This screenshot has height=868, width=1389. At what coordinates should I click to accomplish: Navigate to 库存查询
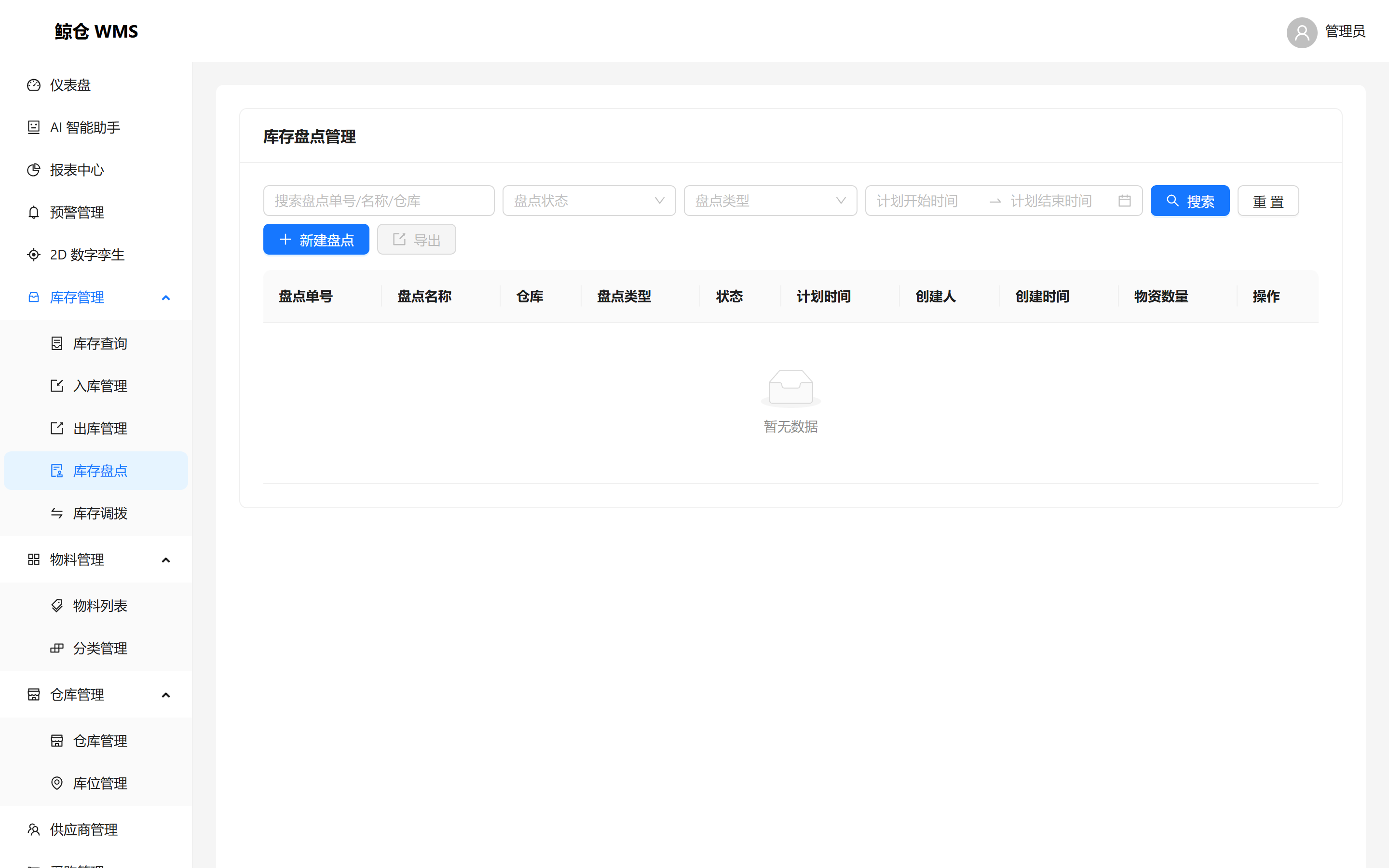(x=96, y=343)
